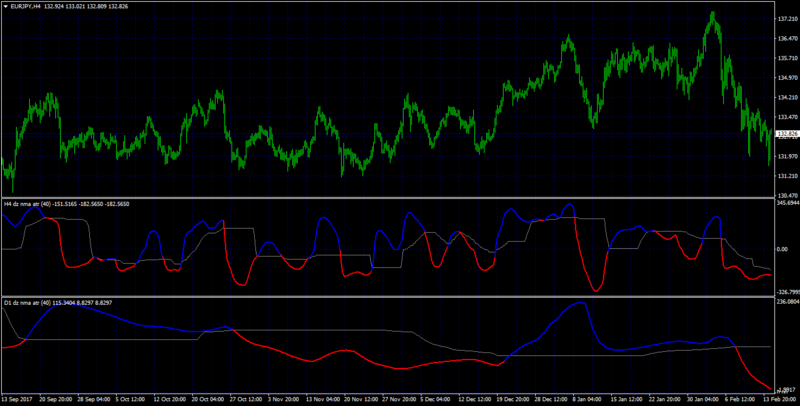
Task: Click the 131.970 price axis label
Action: click(788, 157)
